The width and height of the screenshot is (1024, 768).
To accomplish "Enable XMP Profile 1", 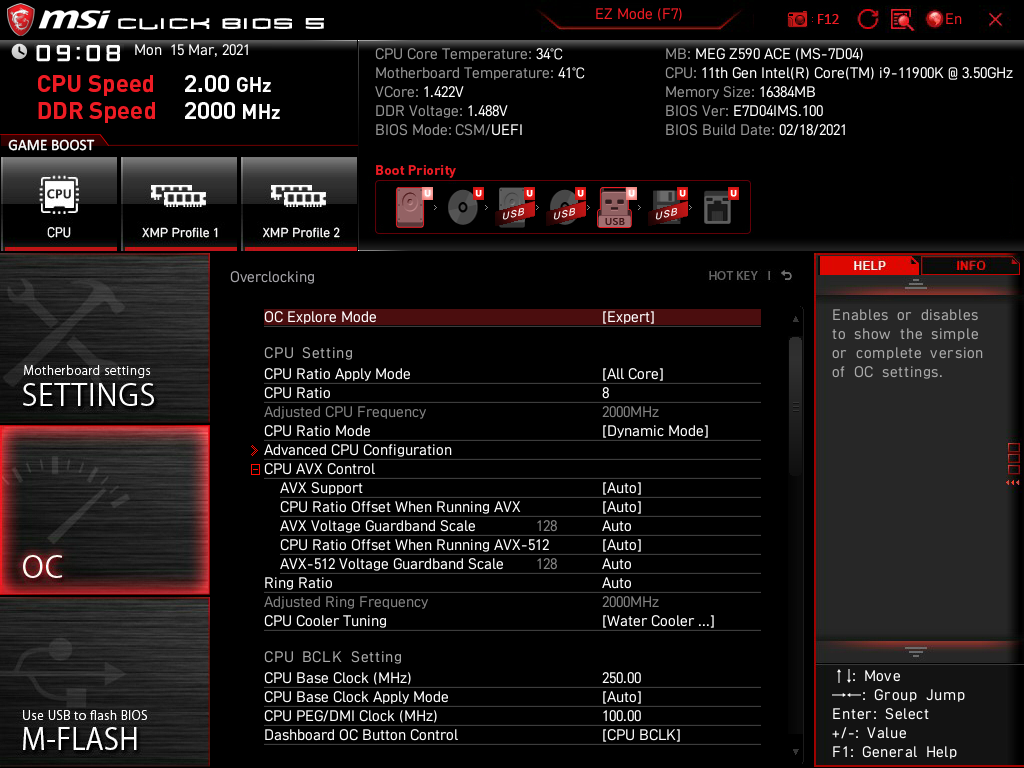I will [x=180, y=204].
